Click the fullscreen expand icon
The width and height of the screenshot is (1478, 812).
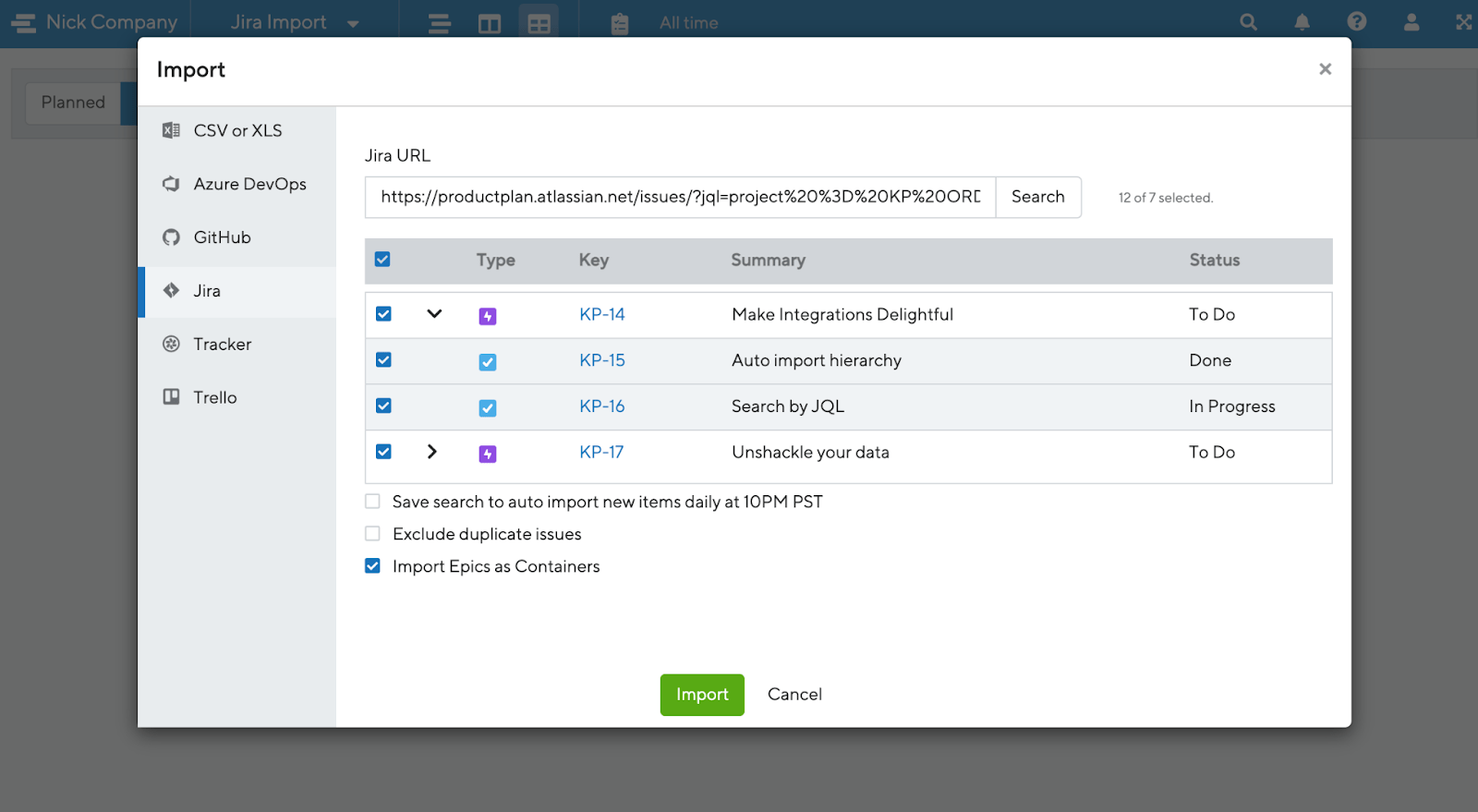(x=1464, y=22)
